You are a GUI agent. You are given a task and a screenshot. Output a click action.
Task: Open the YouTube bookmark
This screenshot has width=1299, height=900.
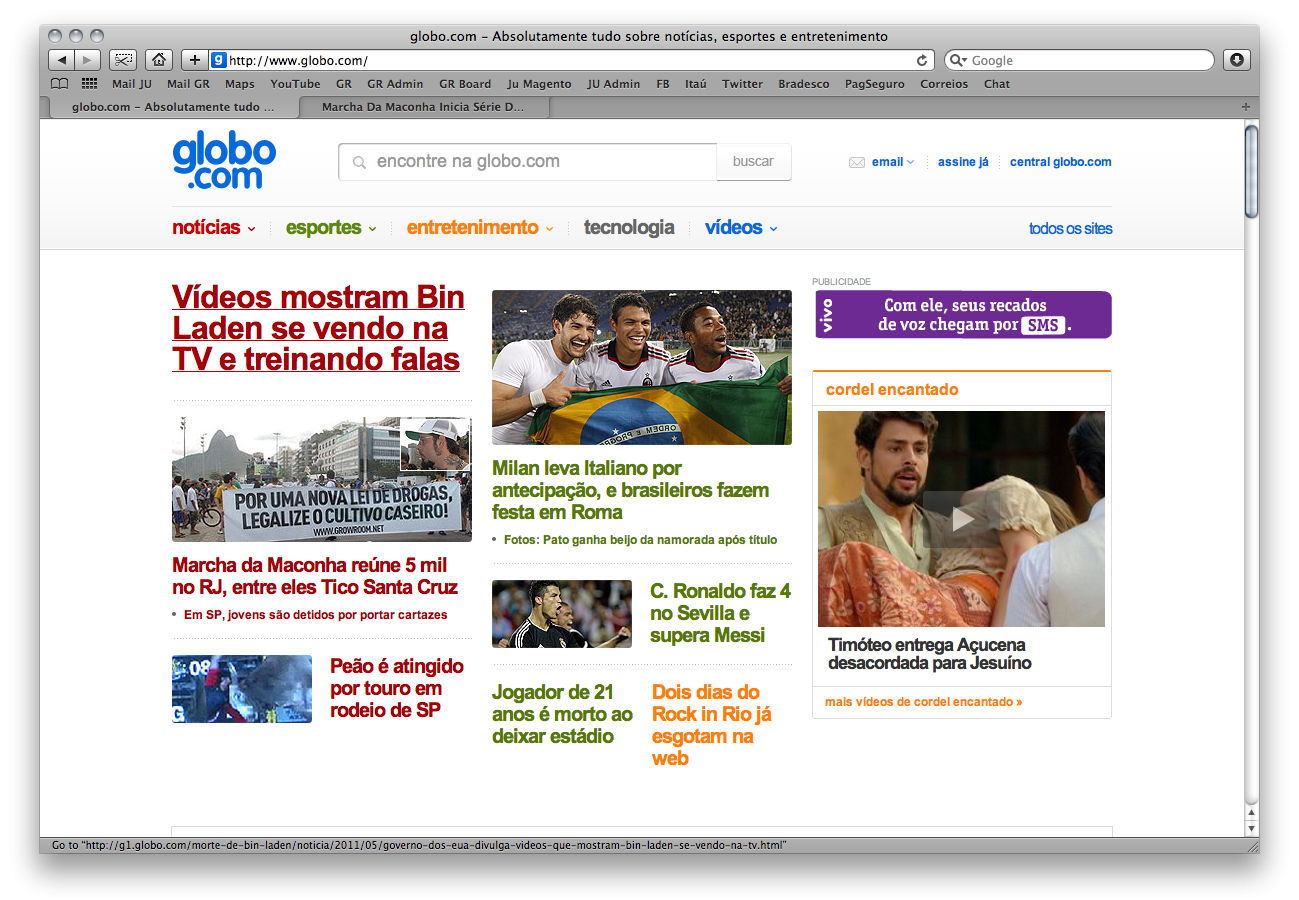click(x=295, y=84)
